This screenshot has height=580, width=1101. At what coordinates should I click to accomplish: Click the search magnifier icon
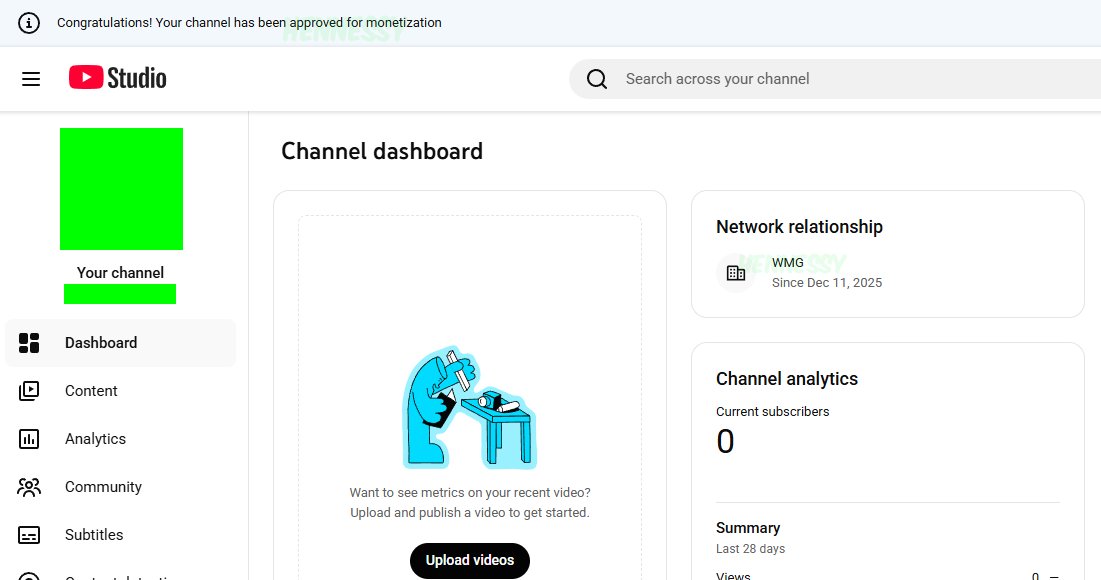click(x=597, y=79)
